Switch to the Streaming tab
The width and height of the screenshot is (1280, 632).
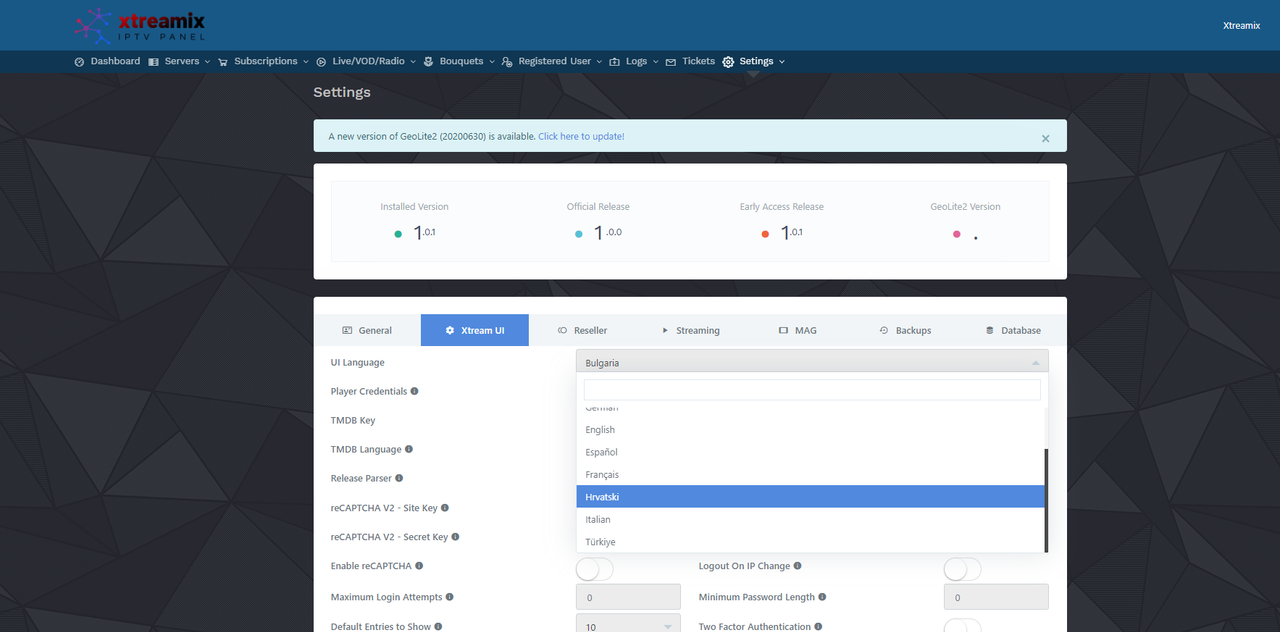click(690, 330)
